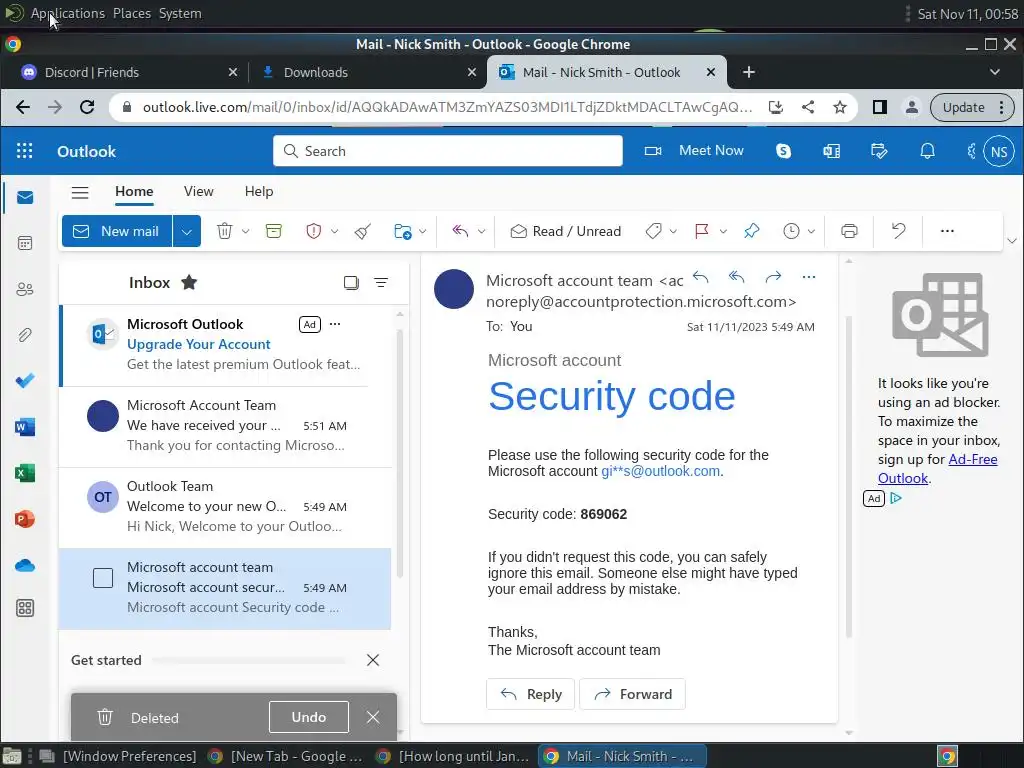
Task: Dismiss the Deleted notification
Action: point(373,717)
